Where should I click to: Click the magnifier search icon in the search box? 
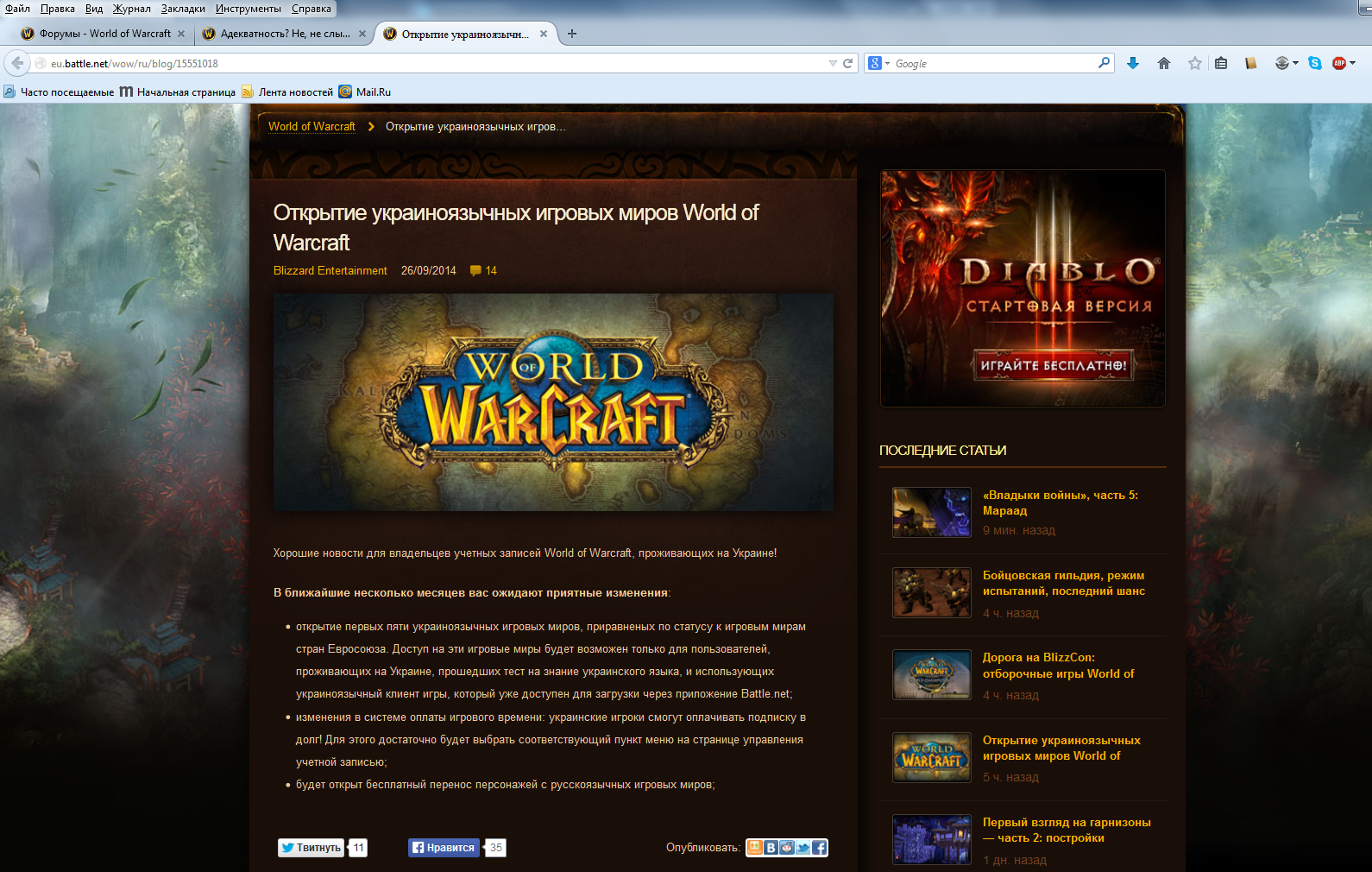pyautogui.click(x=1104, y=63)
